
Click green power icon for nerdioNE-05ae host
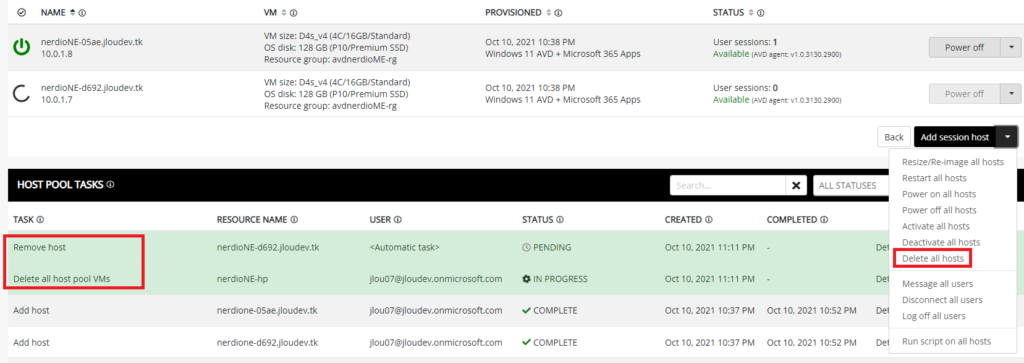(x=22, y=48)
